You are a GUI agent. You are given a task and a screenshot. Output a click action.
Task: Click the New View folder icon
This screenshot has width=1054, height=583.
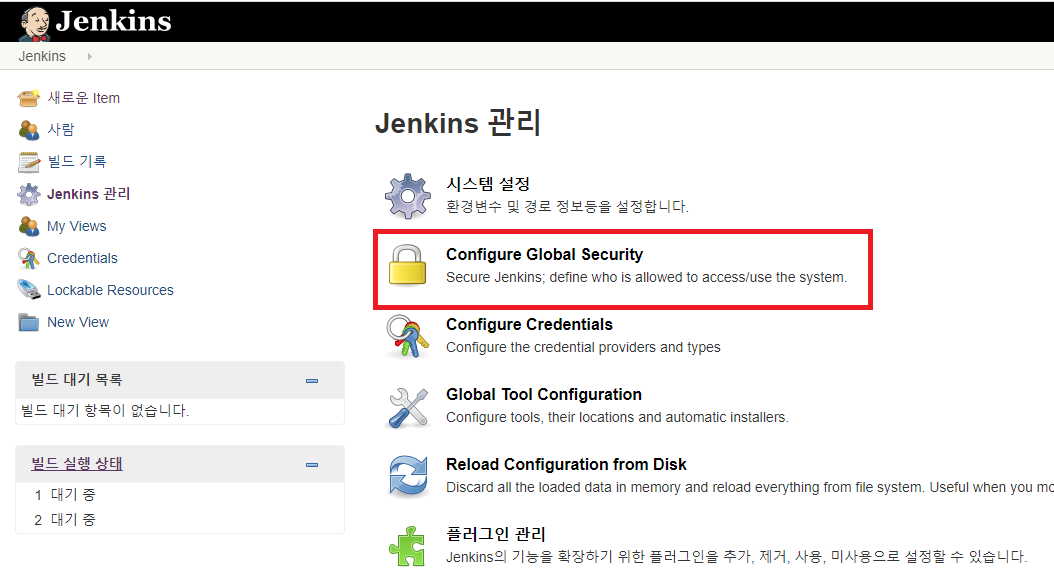coord(28,323)
